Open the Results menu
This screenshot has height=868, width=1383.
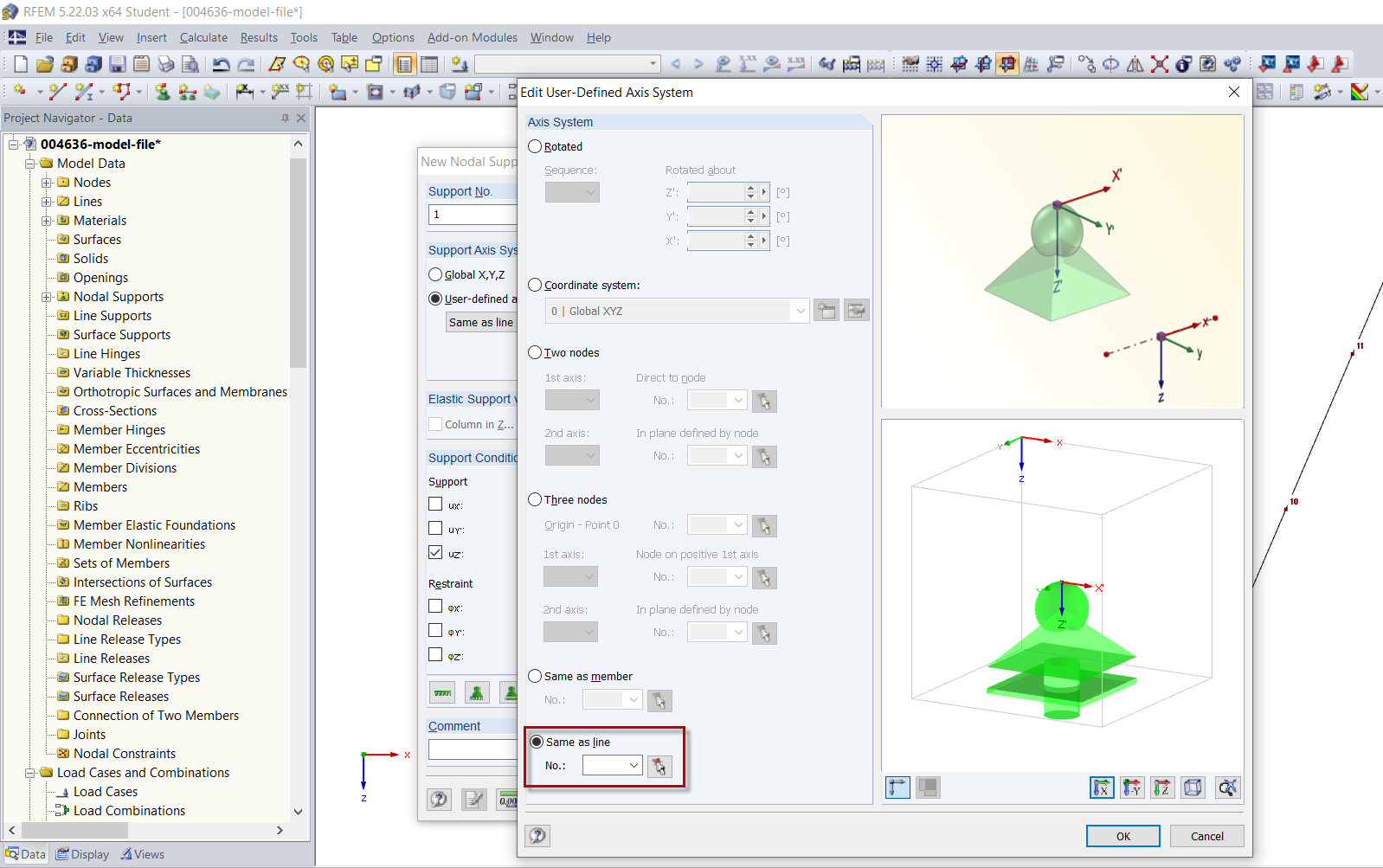259,37
